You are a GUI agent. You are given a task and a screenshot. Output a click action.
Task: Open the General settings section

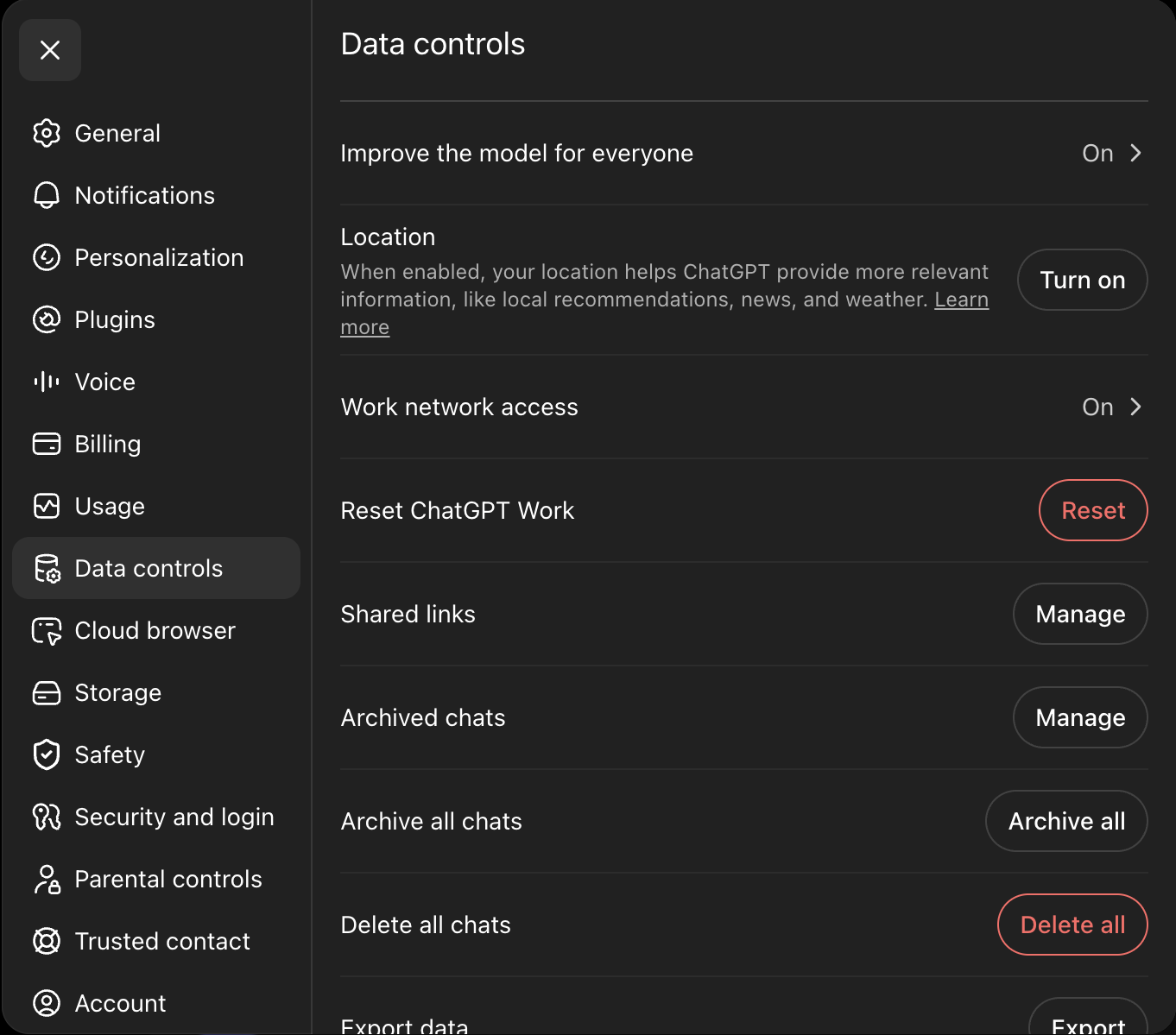(x=156, y=133)
